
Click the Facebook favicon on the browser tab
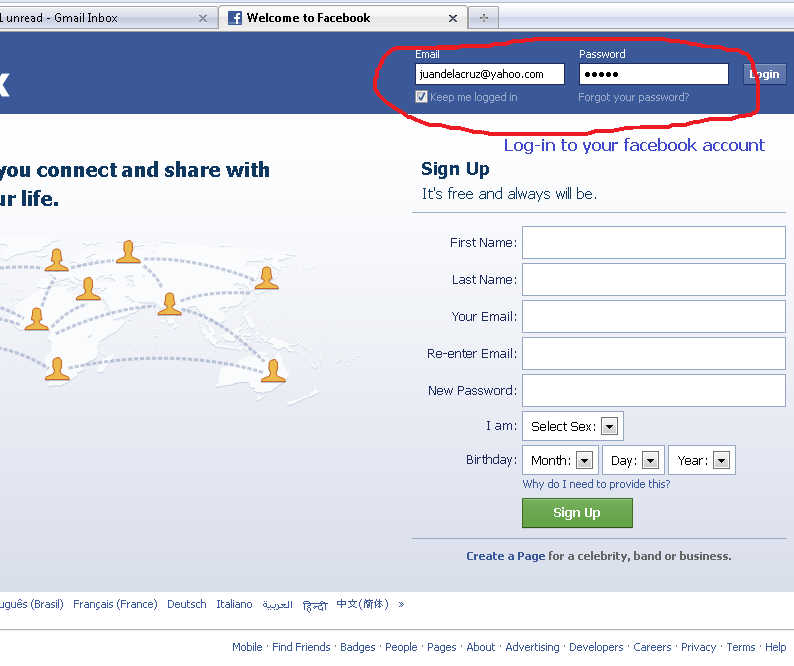tap(234, 18)
